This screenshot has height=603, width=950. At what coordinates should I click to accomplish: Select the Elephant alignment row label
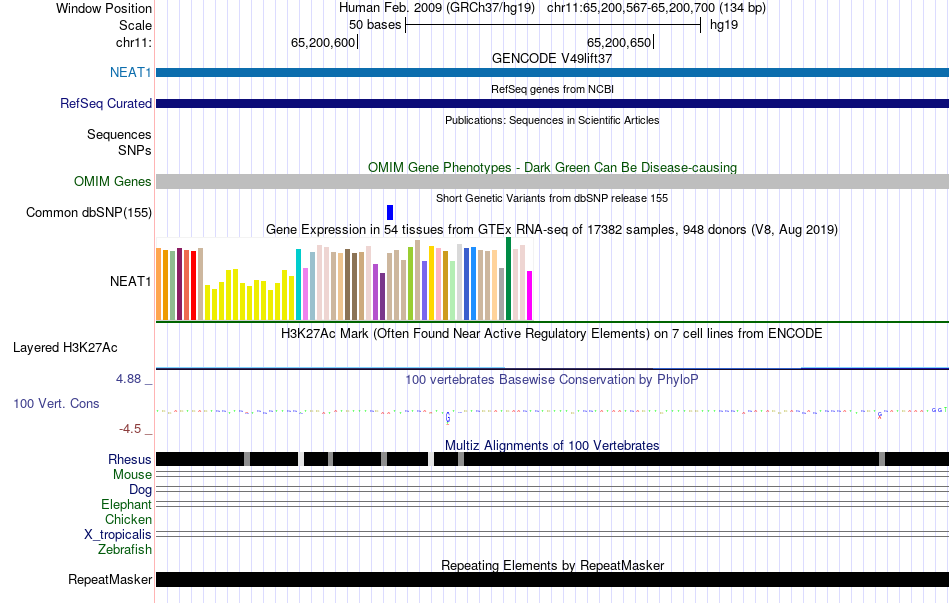point(126,505)
